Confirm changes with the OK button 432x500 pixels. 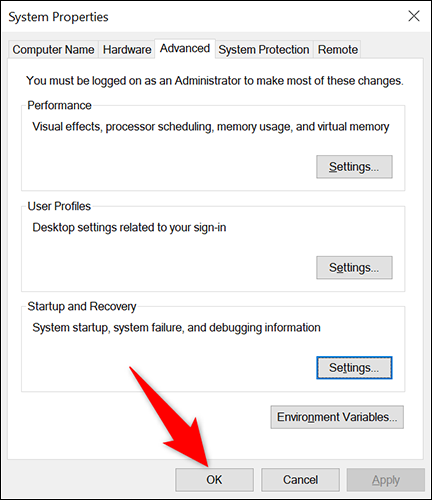[214, 480]
